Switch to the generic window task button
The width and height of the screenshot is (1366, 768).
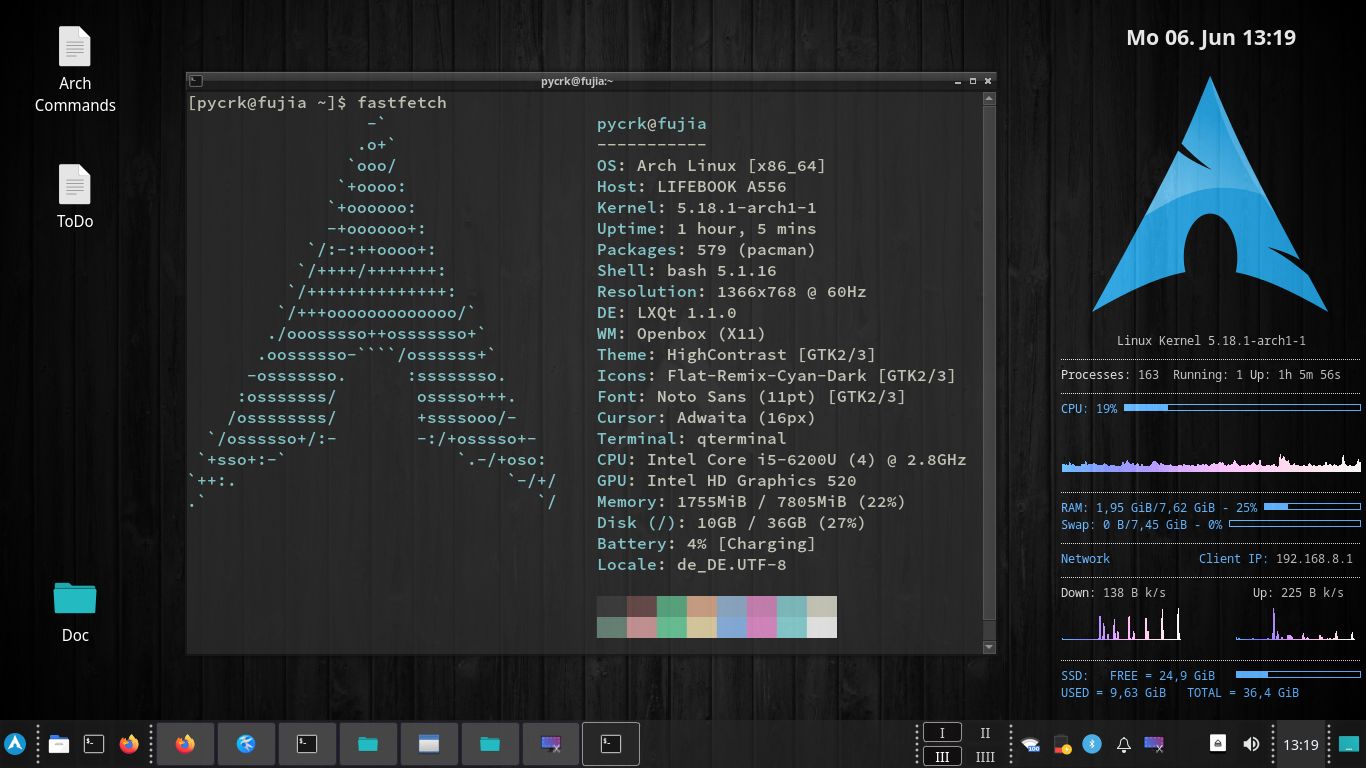click(x=429, y=744)
